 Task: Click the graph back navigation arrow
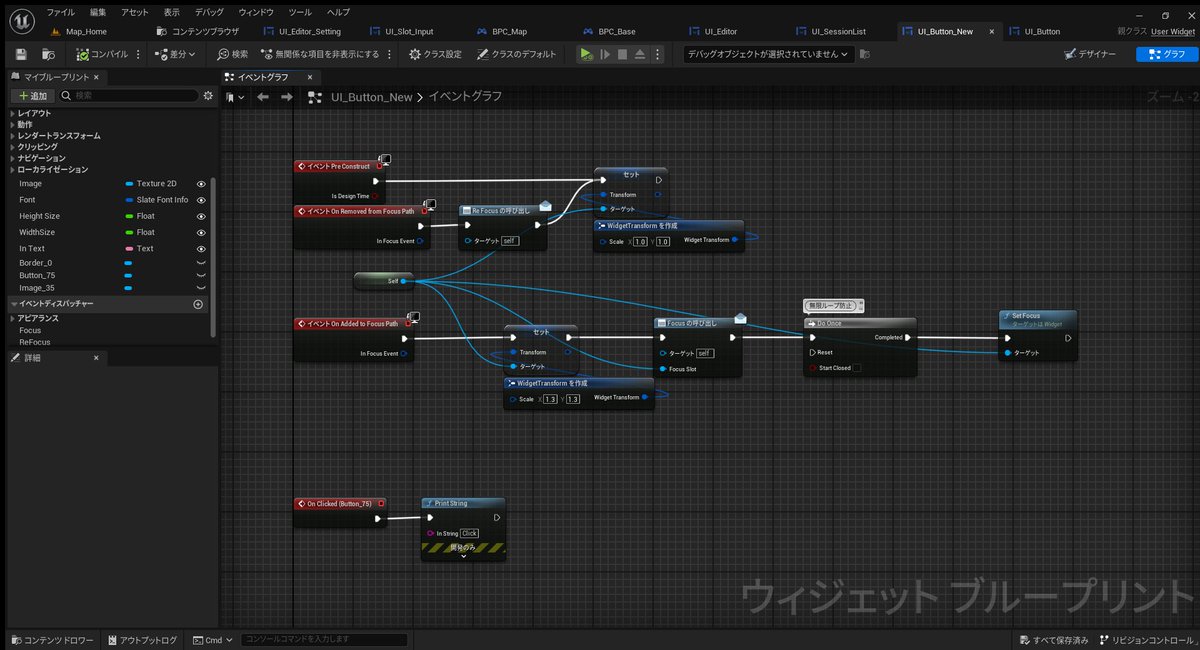(263, 97)
